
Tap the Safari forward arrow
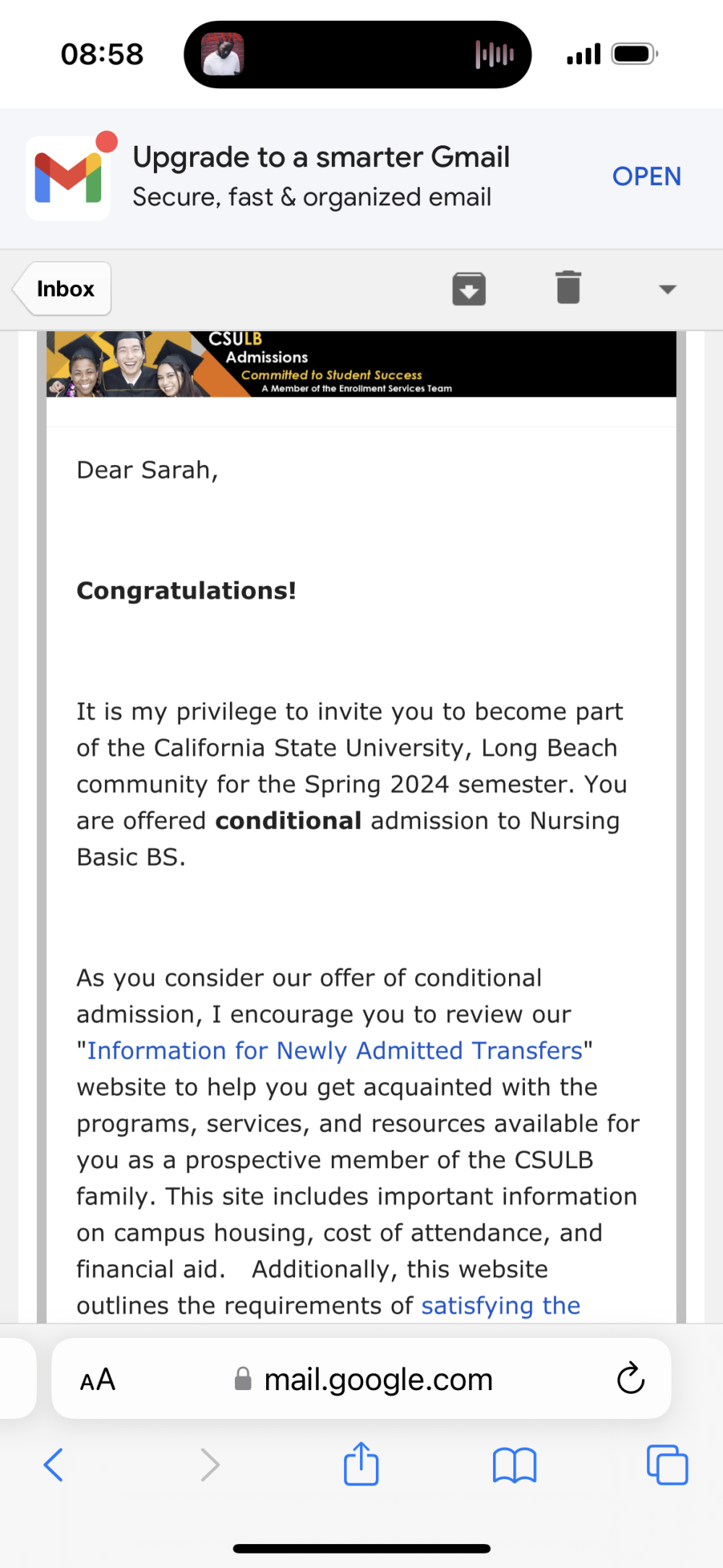pos(210,1465)
